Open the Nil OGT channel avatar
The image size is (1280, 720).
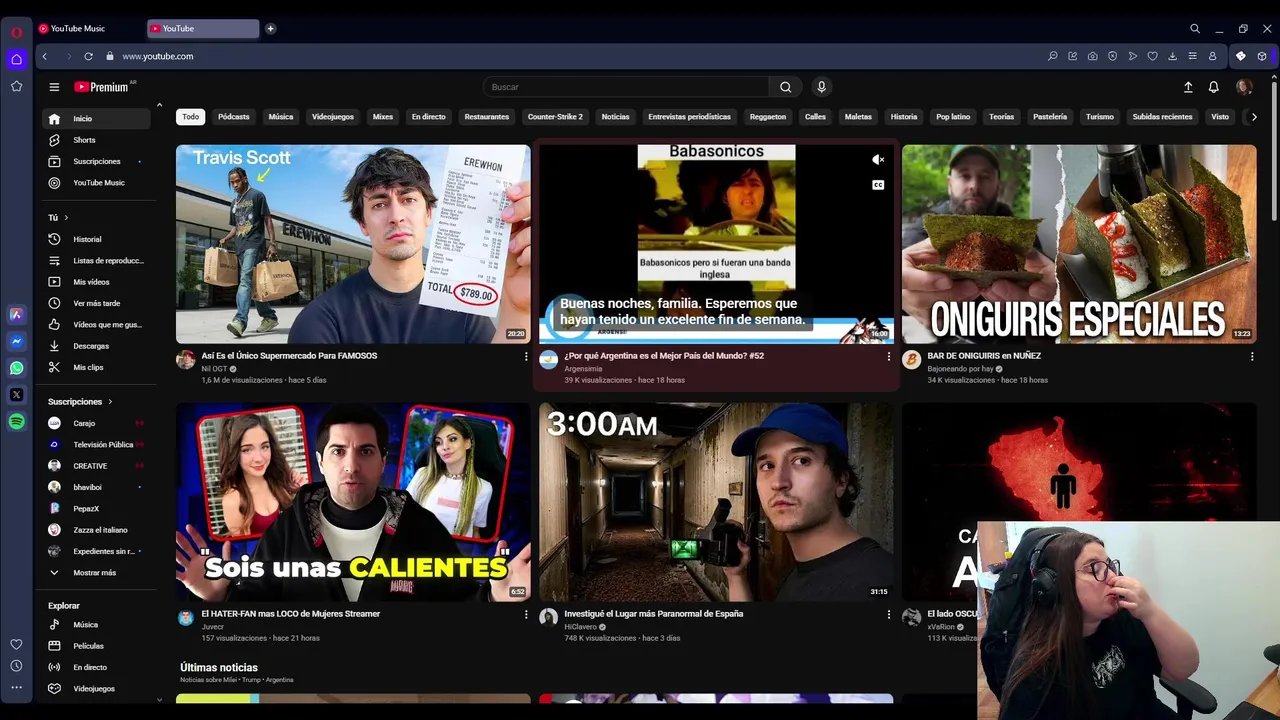(x=185, y=360)
